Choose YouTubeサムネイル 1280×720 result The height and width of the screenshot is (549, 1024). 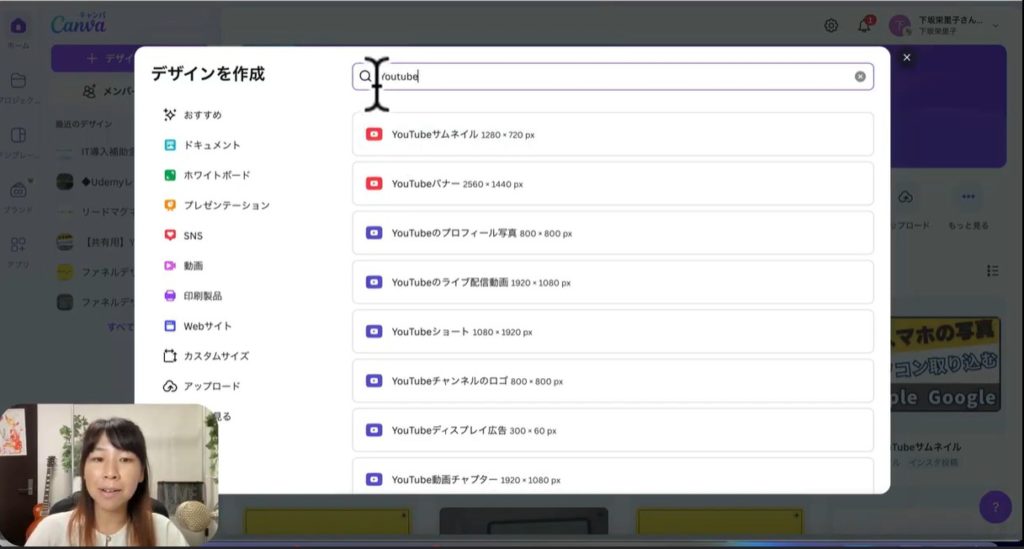612,134
